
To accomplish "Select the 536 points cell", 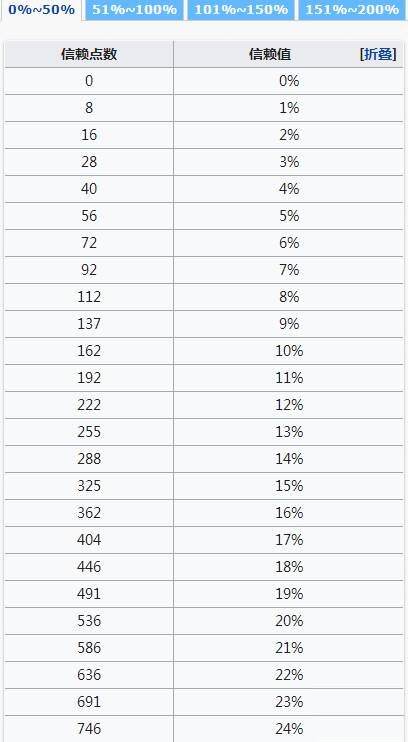I will click(x=89, y=620).
